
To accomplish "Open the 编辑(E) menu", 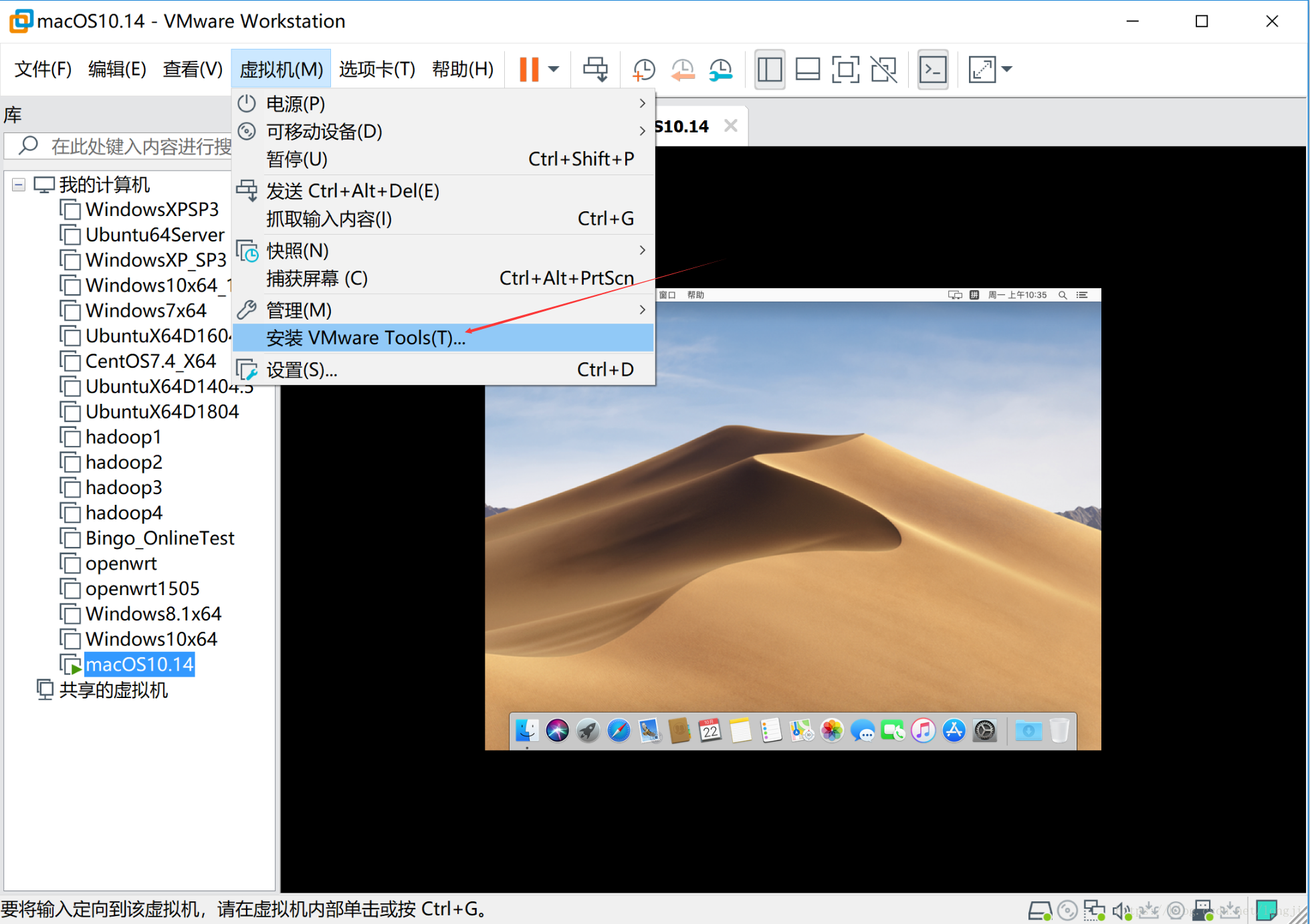I will [117, 69].
